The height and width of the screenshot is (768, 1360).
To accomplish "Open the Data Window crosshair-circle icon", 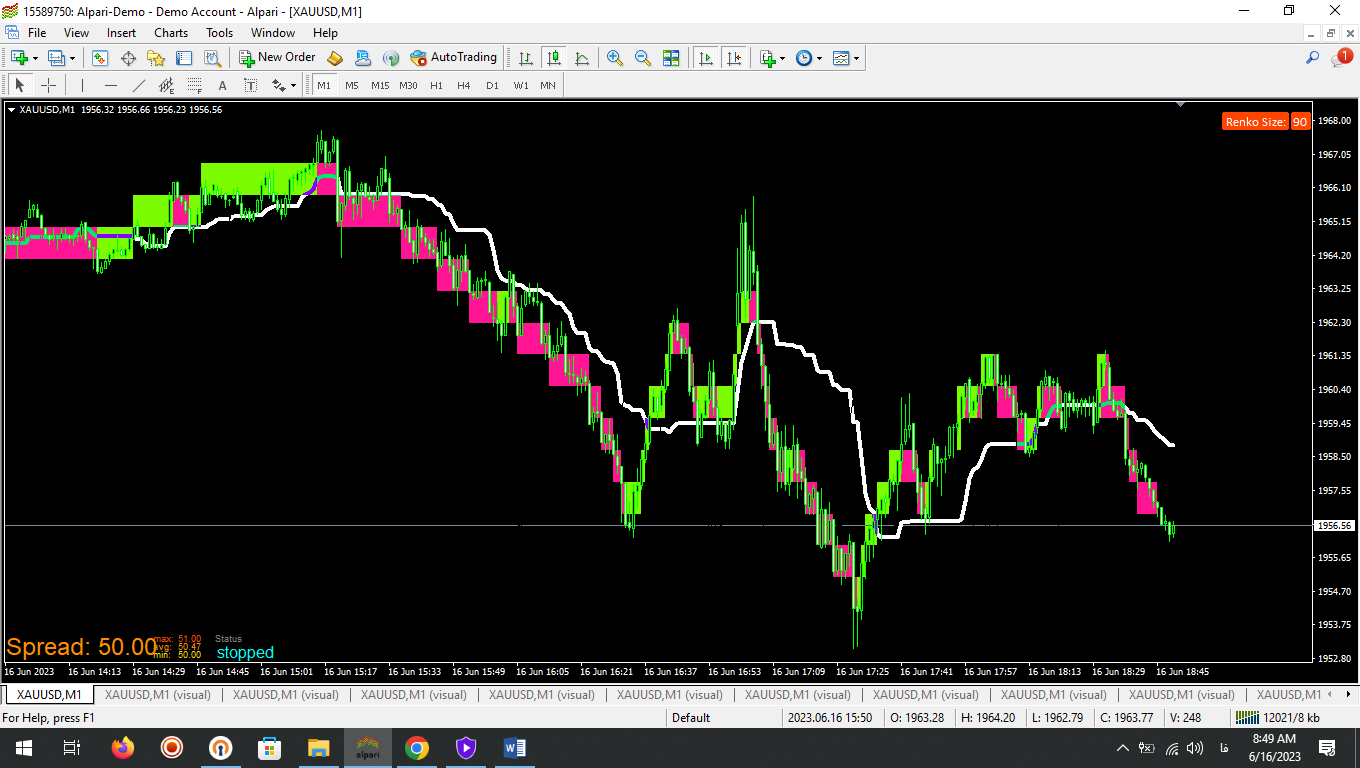I will 128,58.
